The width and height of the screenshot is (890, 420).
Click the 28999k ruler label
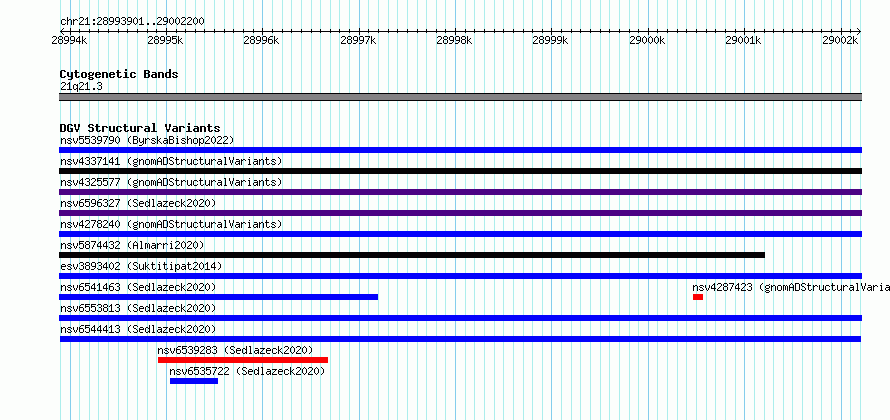coord(551,41)
